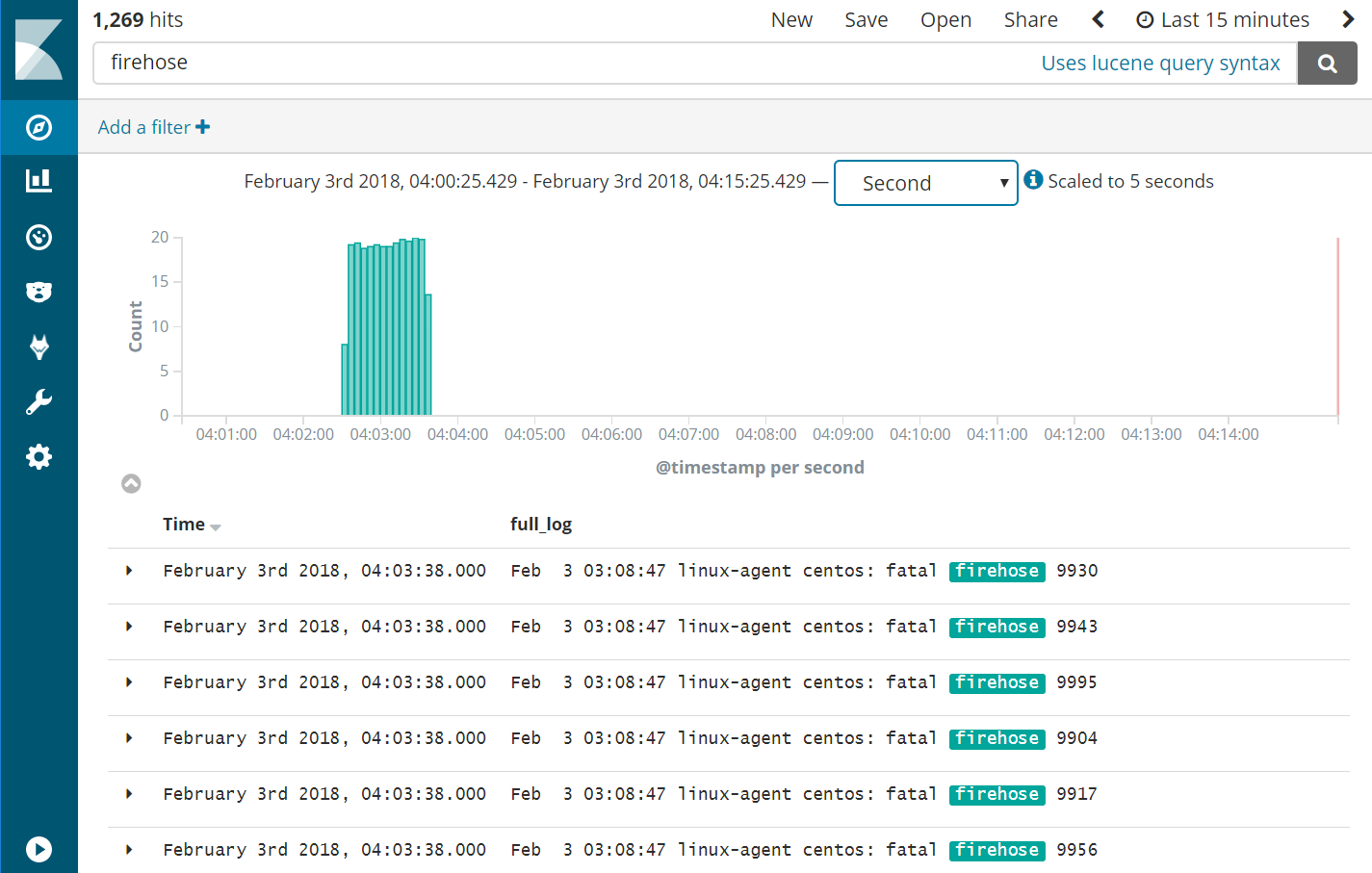Click the Save menu item
The width and height of the screenshot is (1372, 873).
pos(866,20)
